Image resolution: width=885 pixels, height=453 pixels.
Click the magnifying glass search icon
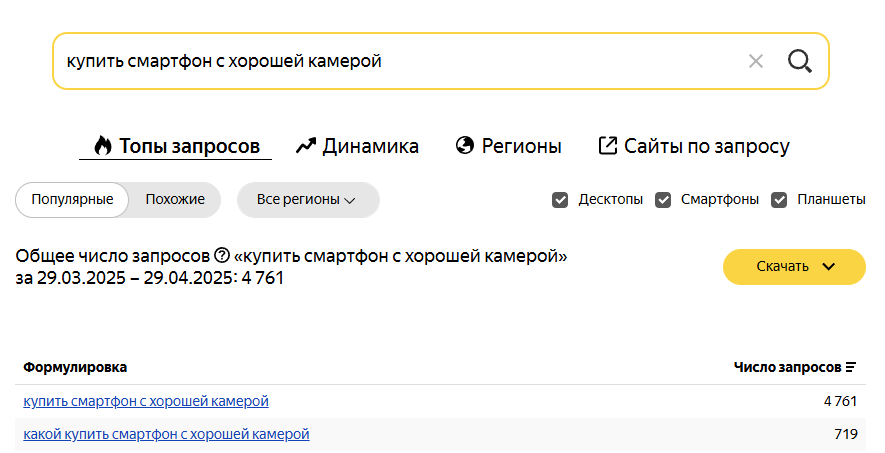[799, 61]
